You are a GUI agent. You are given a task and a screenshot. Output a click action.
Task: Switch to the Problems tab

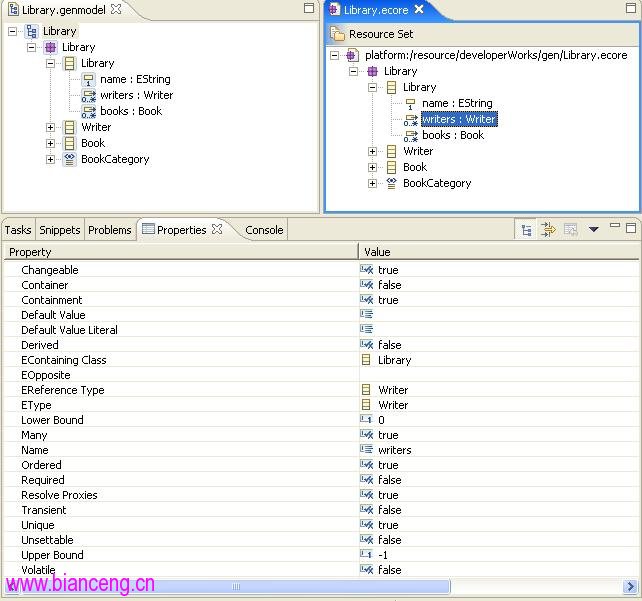tap(110, 230)
